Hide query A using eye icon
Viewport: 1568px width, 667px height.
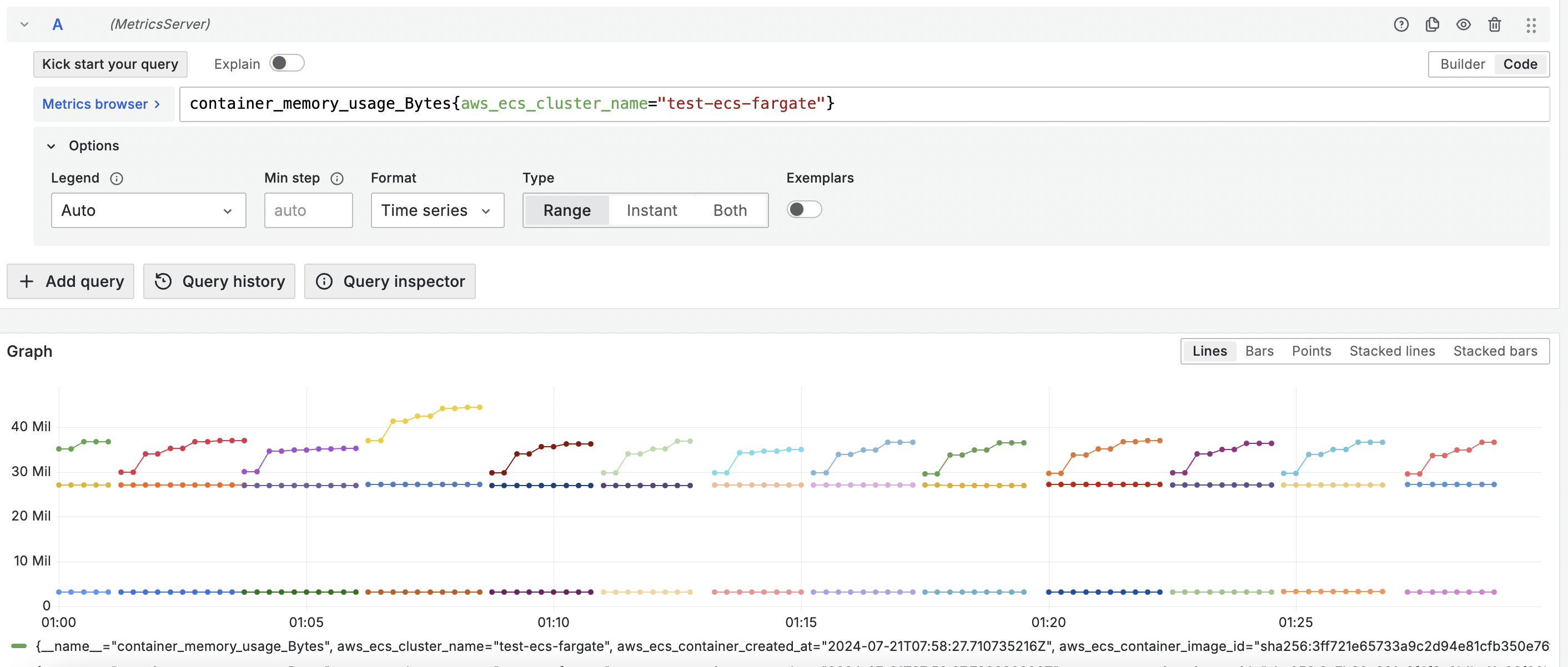pos(1463,24)
